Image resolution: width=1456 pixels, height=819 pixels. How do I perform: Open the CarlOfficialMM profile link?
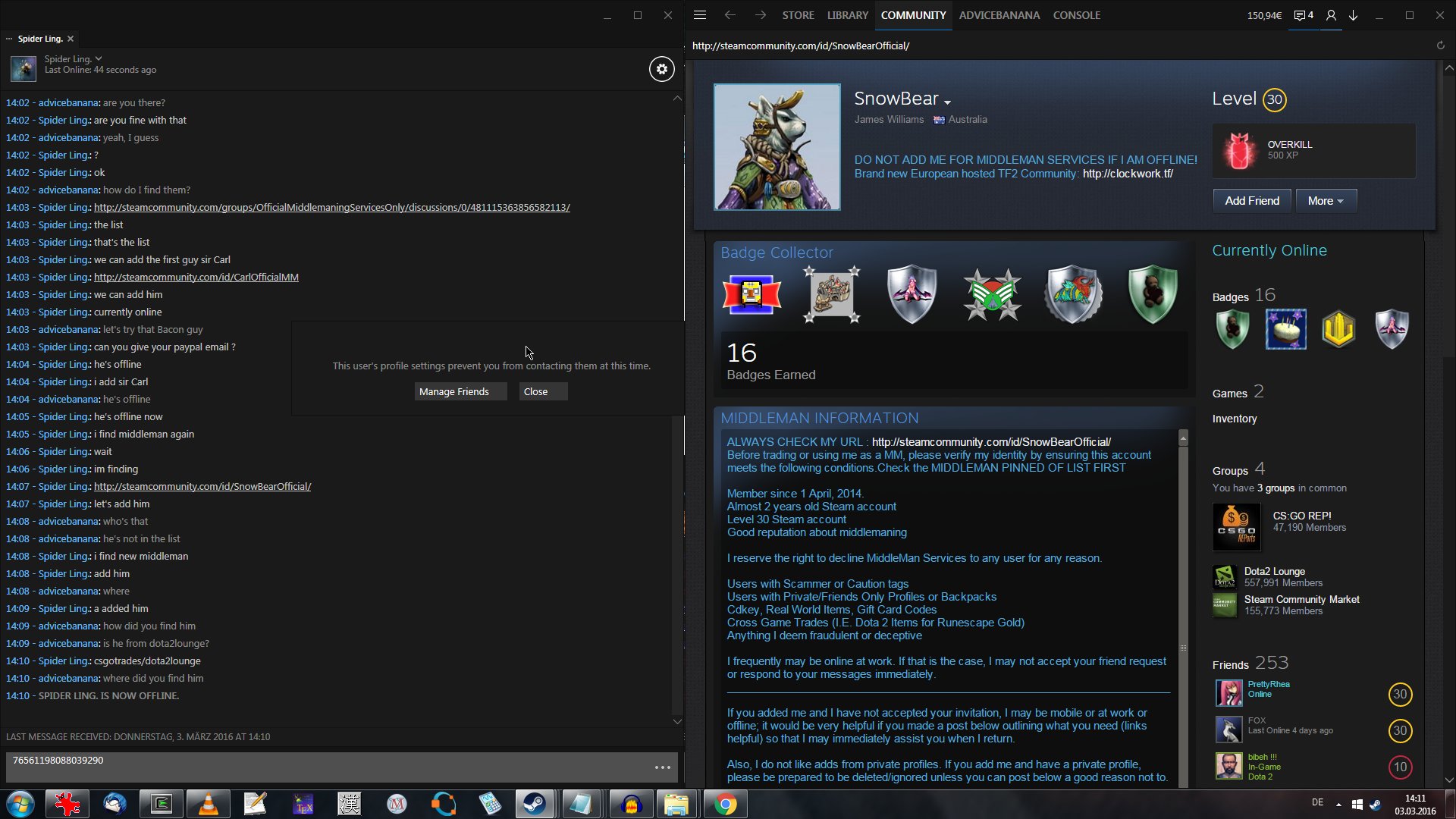click(196, 278)
